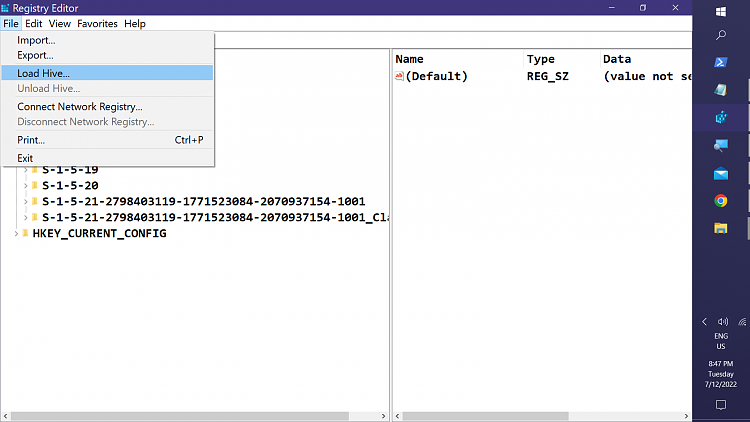
Task: Click the Registry Editor title bar icon
Action: tap(5, 8)
